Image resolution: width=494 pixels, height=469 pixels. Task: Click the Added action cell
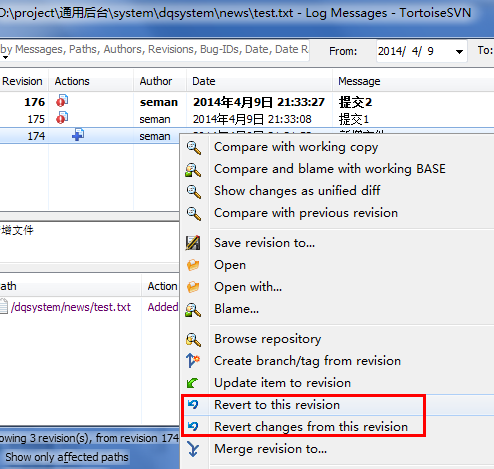click(x=163, y=307)
